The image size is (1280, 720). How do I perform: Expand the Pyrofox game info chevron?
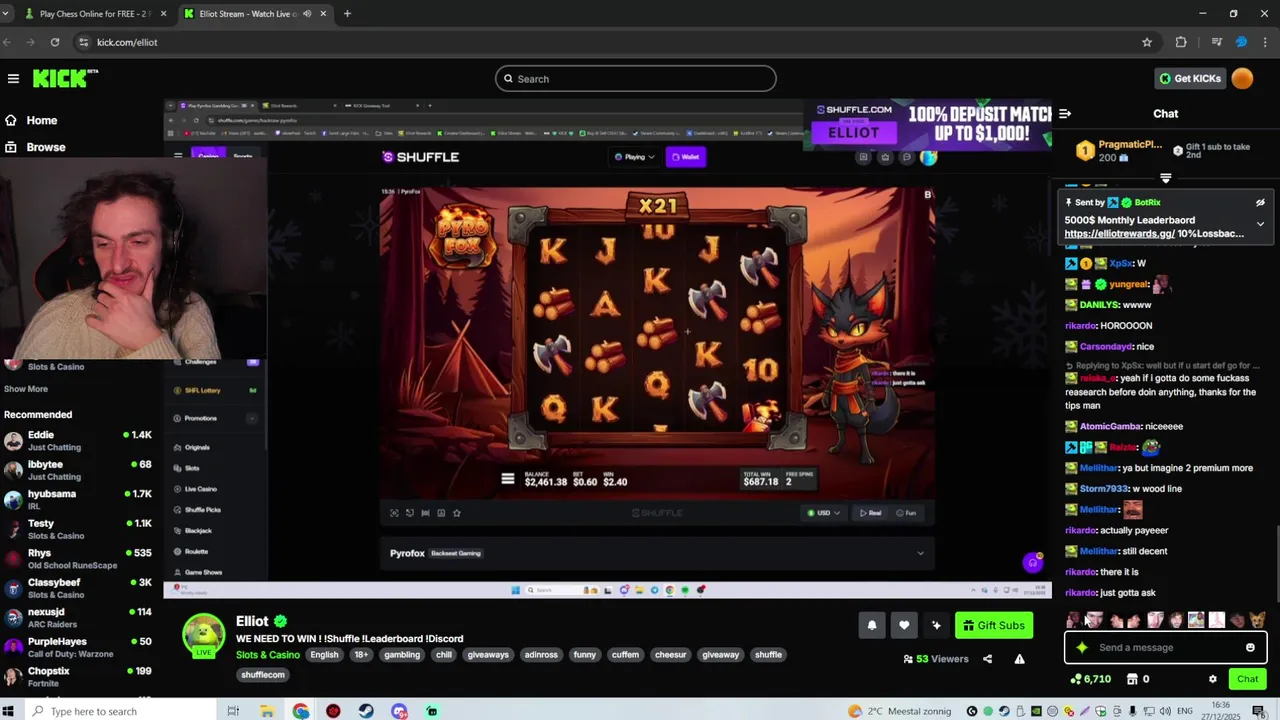pos(920,553)
